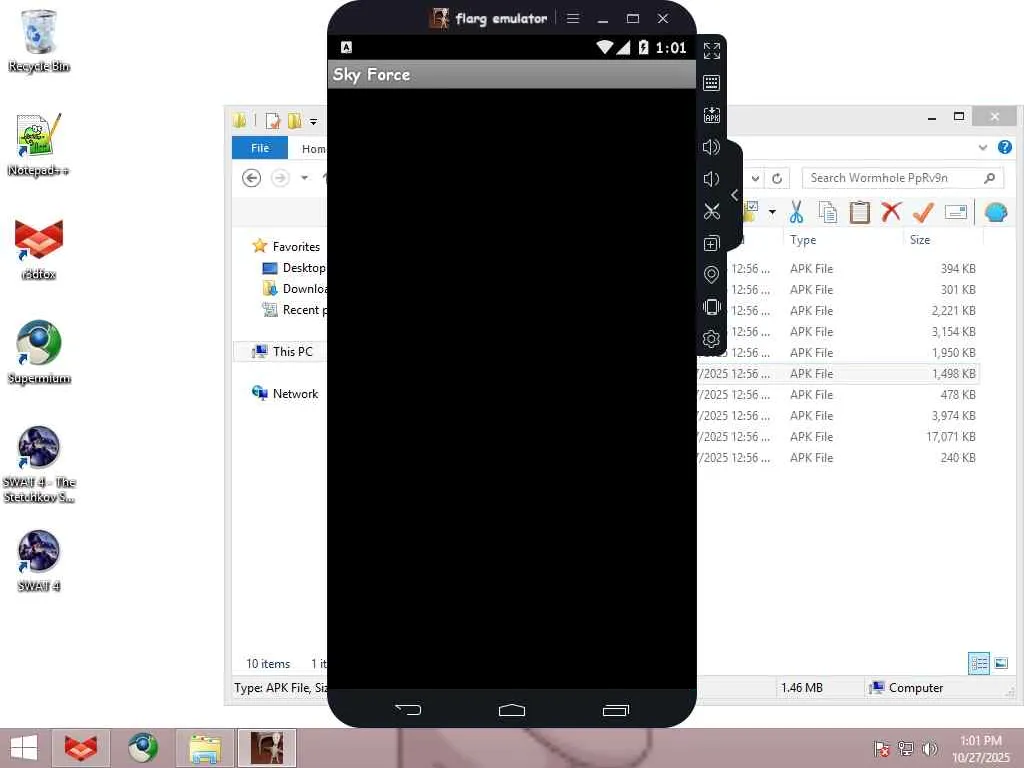Click the blue shell icon in Explorer toolbar
Screen dimensions: 1024x768
coord(995,212)
